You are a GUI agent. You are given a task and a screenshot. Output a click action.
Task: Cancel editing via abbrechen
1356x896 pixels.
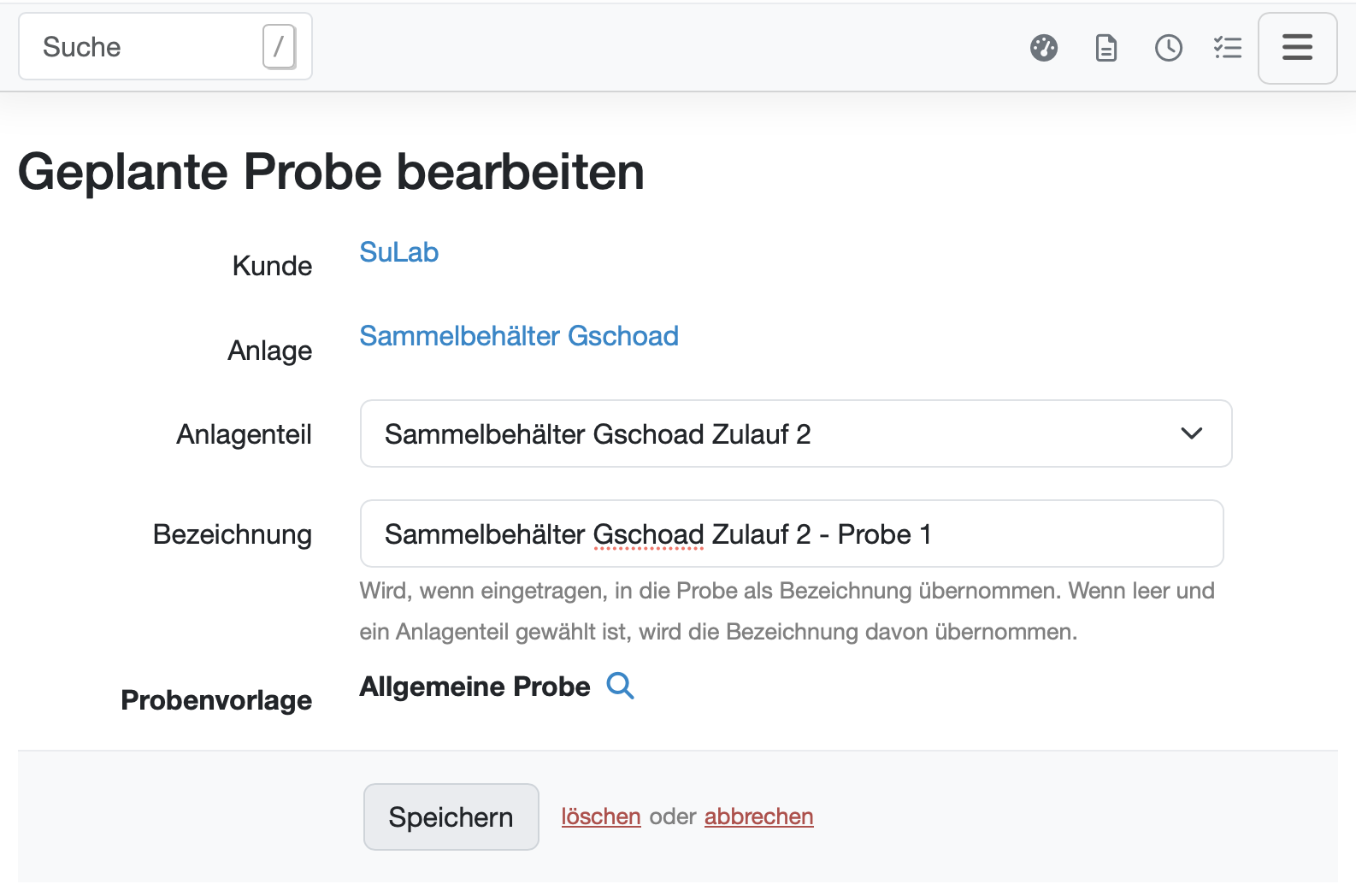coord(758,816)
